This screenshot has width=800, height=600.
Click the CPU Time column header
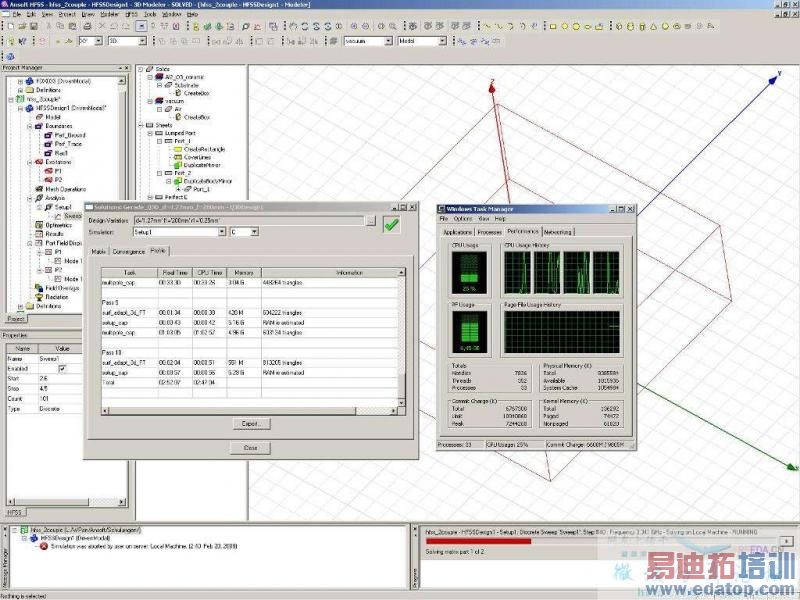(210, 273)
